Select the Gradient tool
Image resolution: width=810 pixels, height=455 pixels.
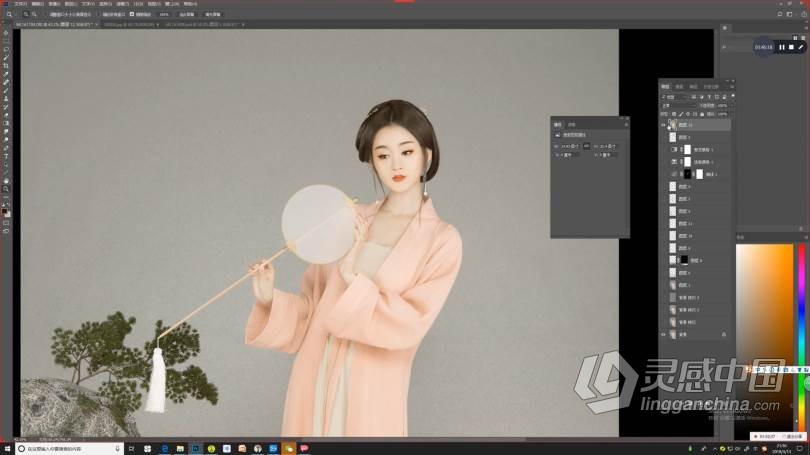pyautogui.click(x=6, y=123)
